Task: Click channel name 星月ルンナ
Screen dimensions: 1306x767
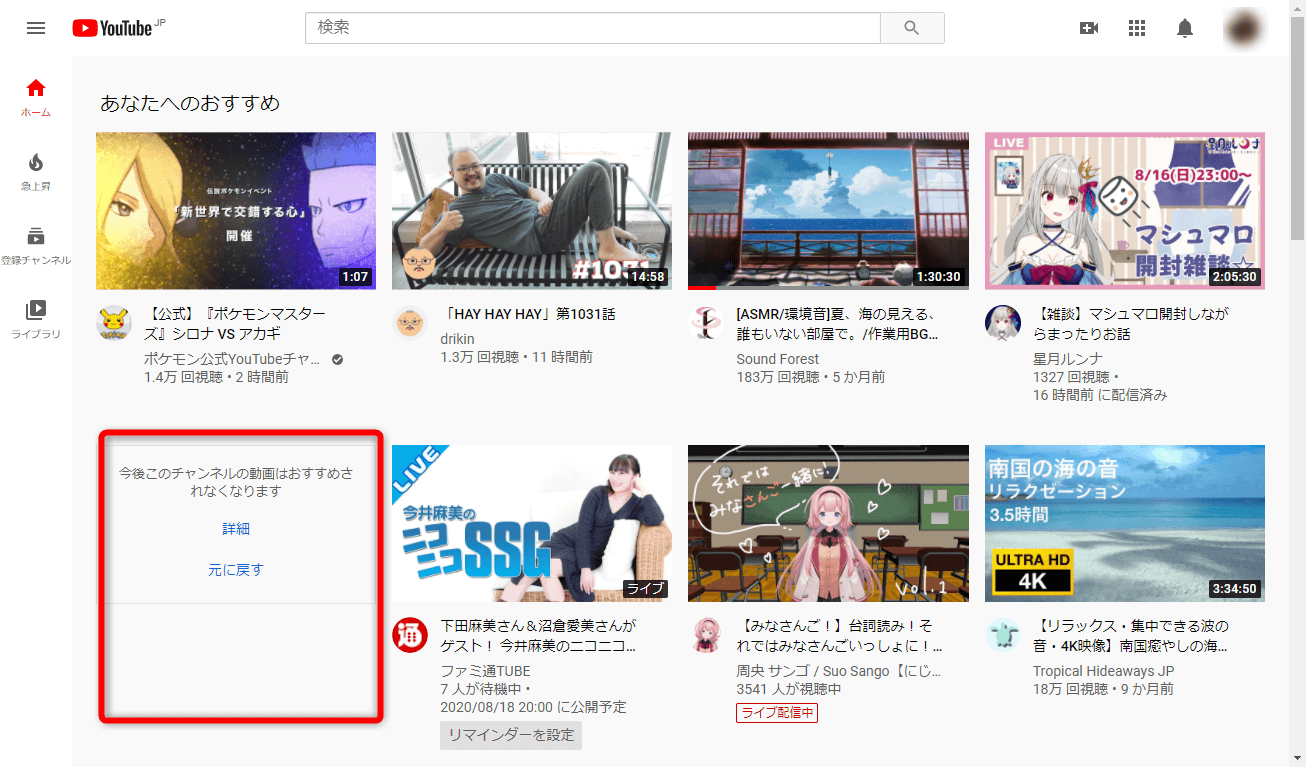Action: (x=1068, y=359)
